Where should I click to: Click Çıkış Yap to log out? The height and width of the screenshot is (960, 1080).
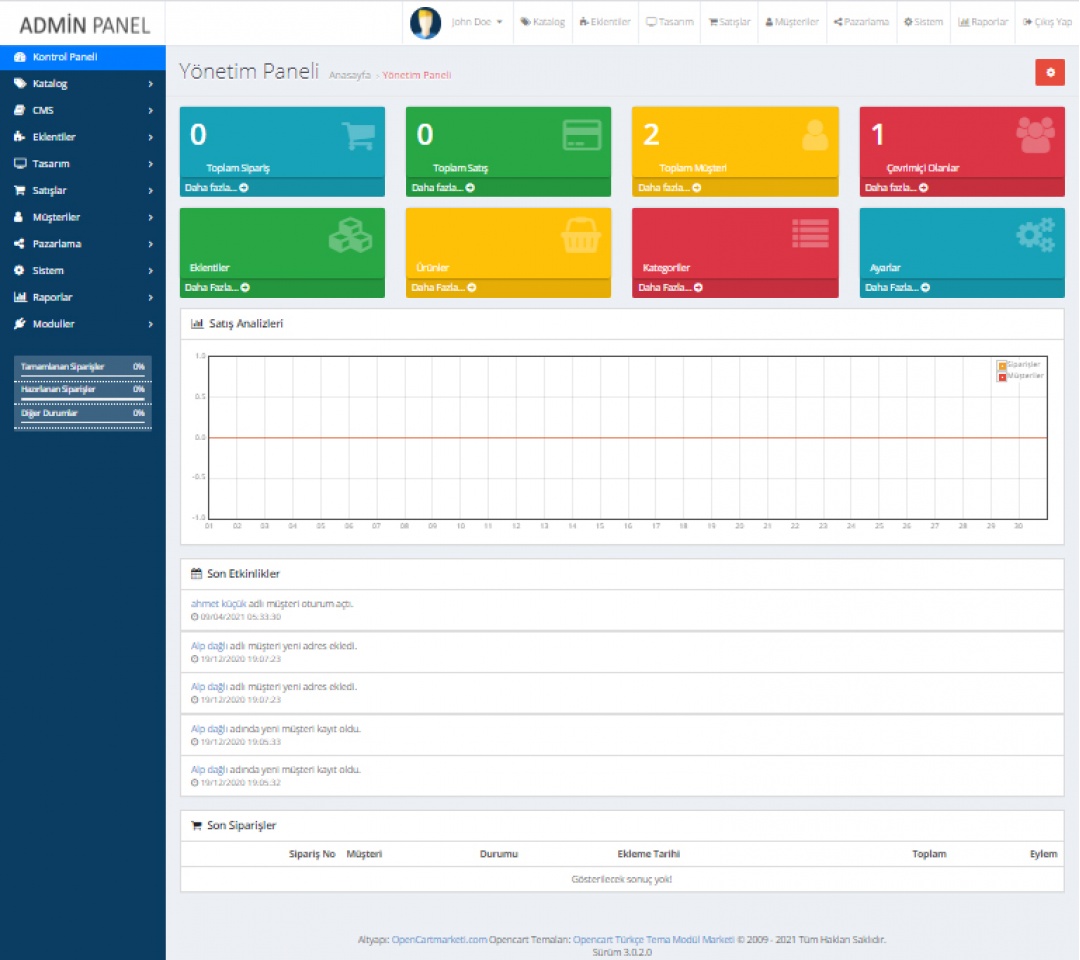[1047, 22]
